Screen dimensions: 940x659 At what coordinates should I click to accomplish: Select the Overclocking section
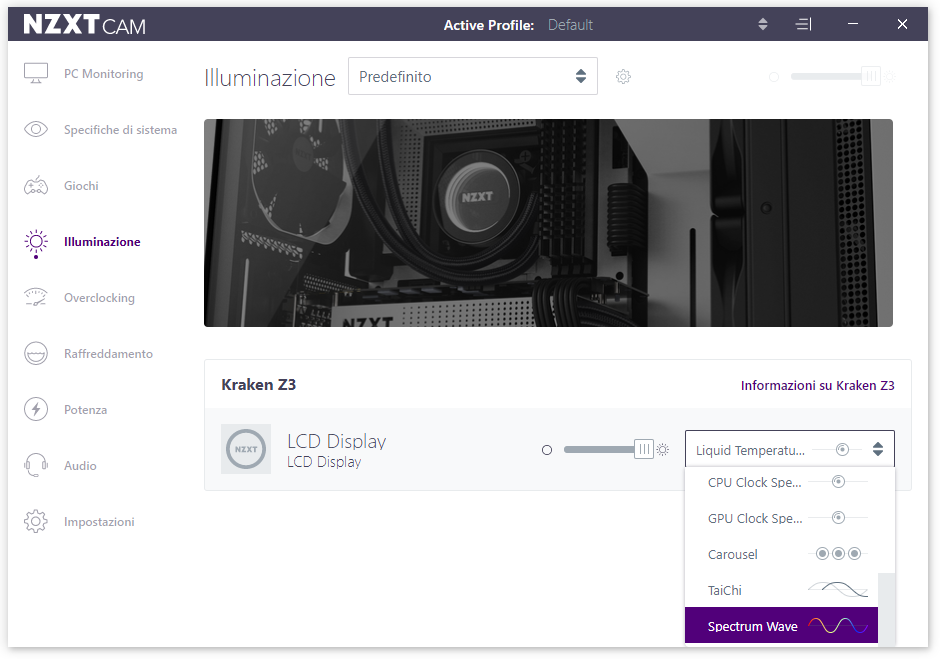pyautogui.click(x=99, y=298)
